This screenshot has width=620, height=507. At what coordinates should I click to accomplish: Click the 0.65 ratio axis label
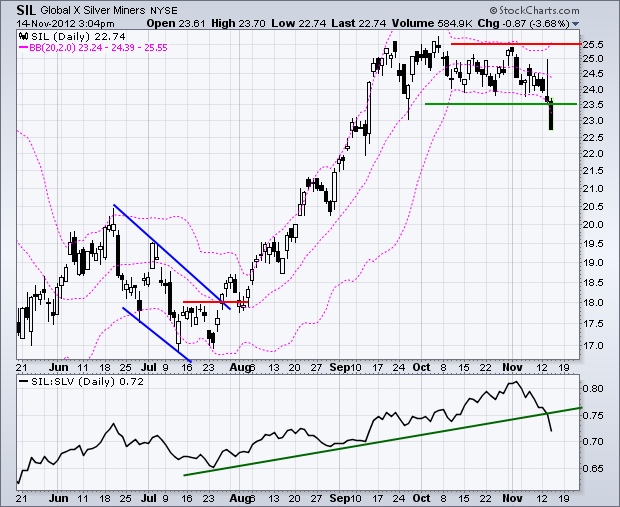coord(593,469)
